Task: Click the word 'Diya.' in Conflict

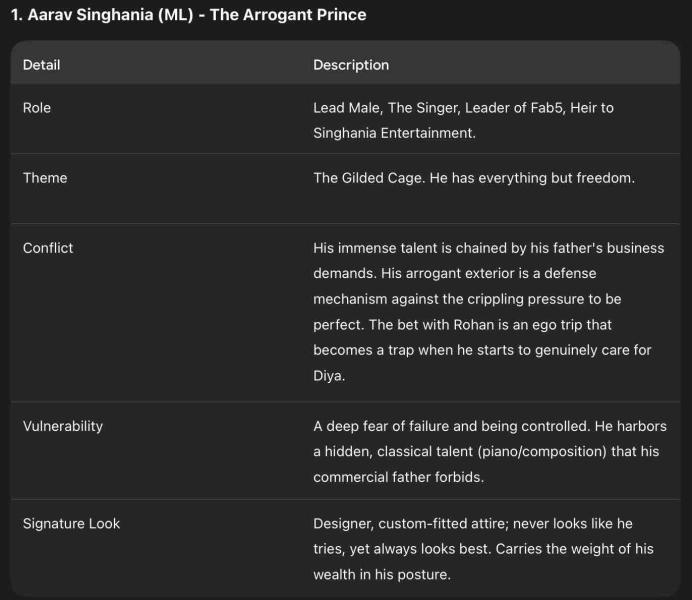Action: [x=331, y=376]
